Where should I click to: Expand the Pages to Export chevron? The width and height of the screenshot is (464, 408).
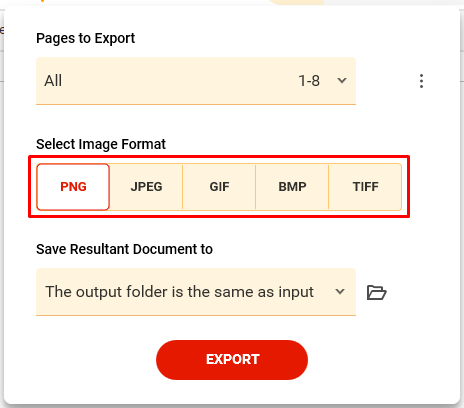[342, 80]
